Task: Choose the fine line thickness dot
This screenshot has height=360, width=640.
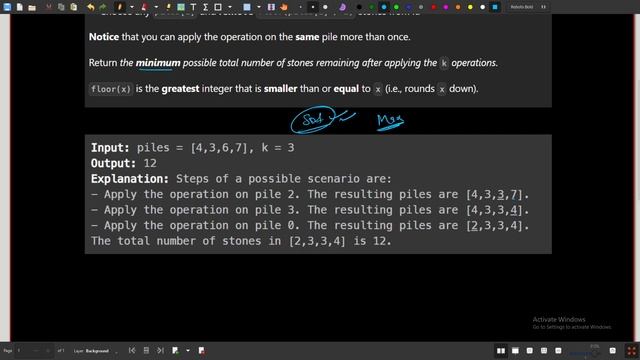Action: tap(300, 7)
